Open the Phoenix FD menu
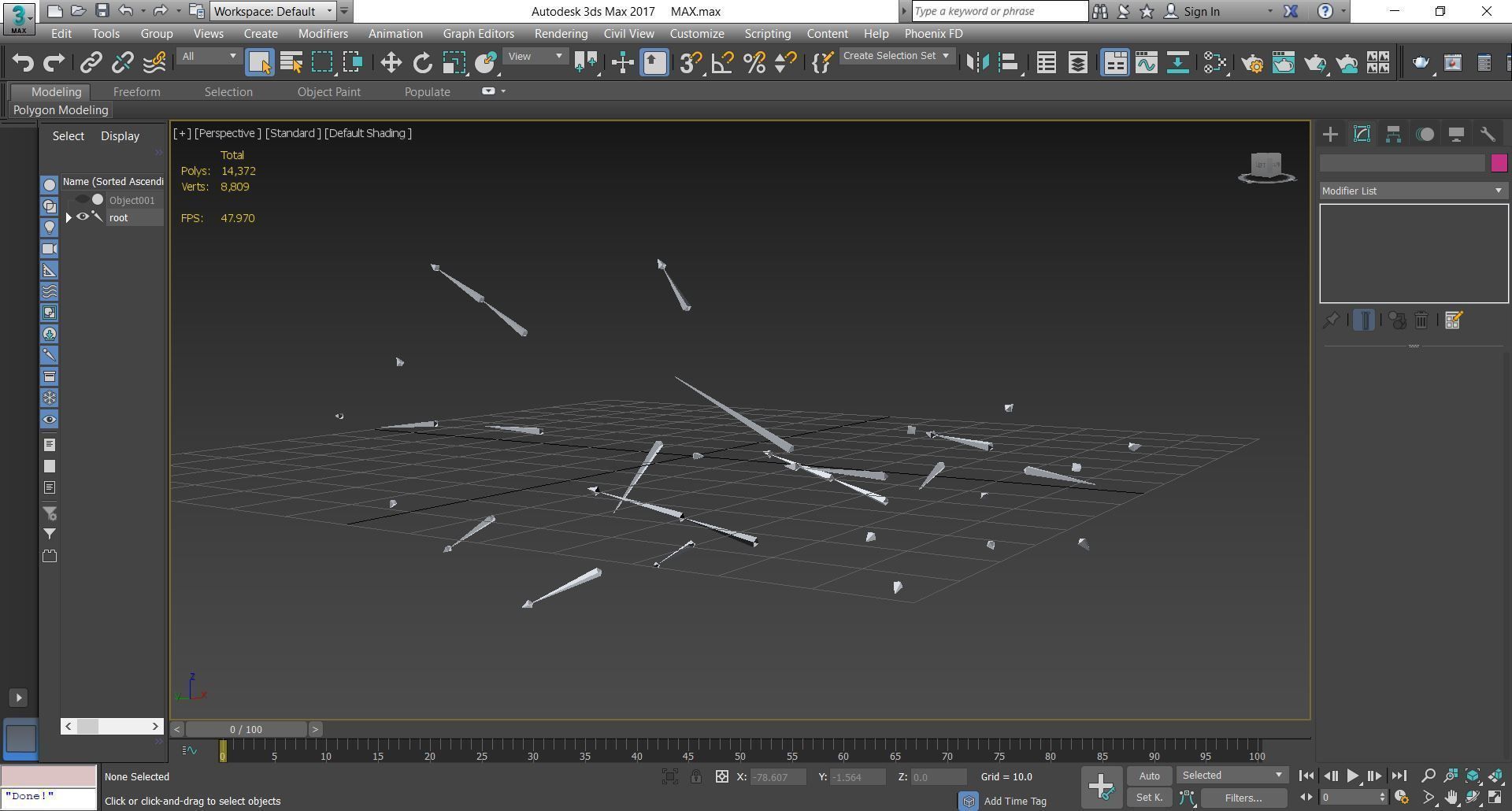The height and width of the screenshot is (811, 1512). click(x=933, y=34)
